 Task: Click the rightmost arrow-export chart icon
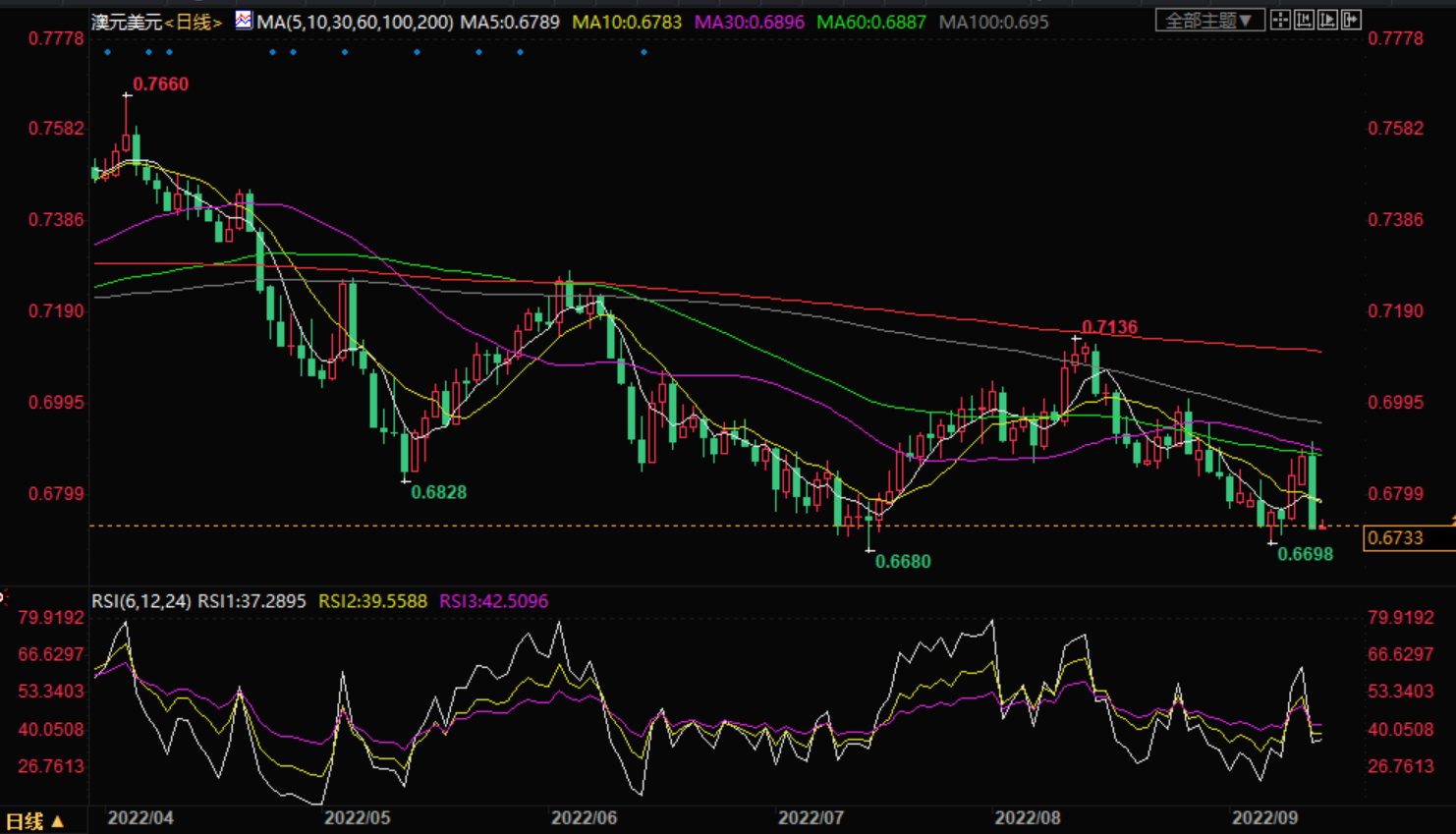click(x=1351, y=21)
